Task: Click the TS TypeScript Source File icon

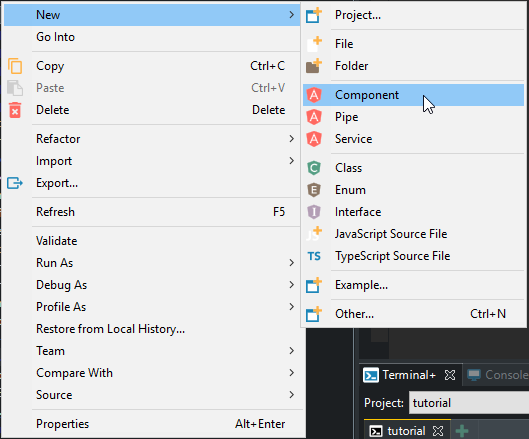Action: tap(314, 256)
